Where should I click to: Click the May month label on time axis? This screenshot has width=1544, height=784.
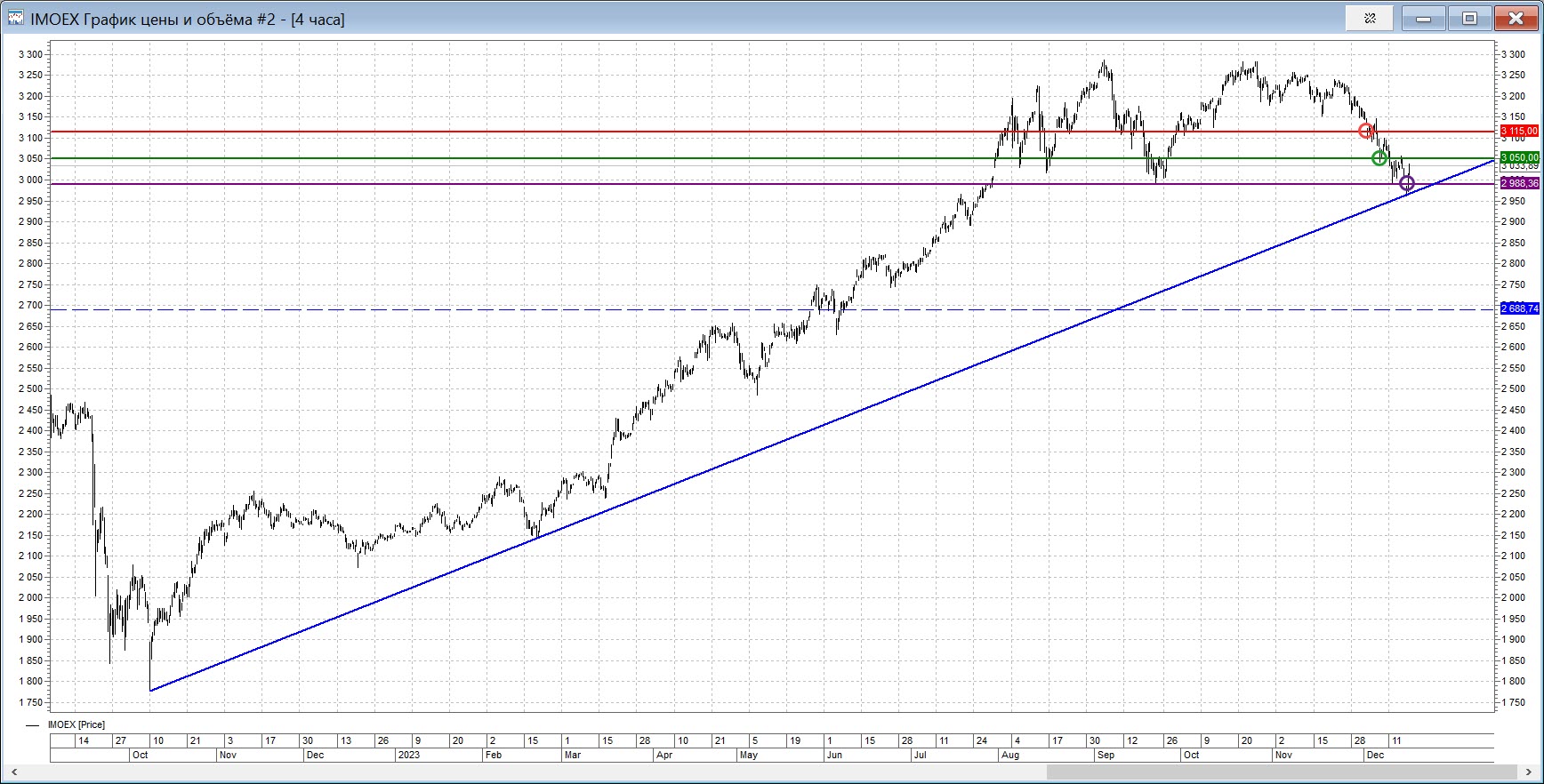749,755
